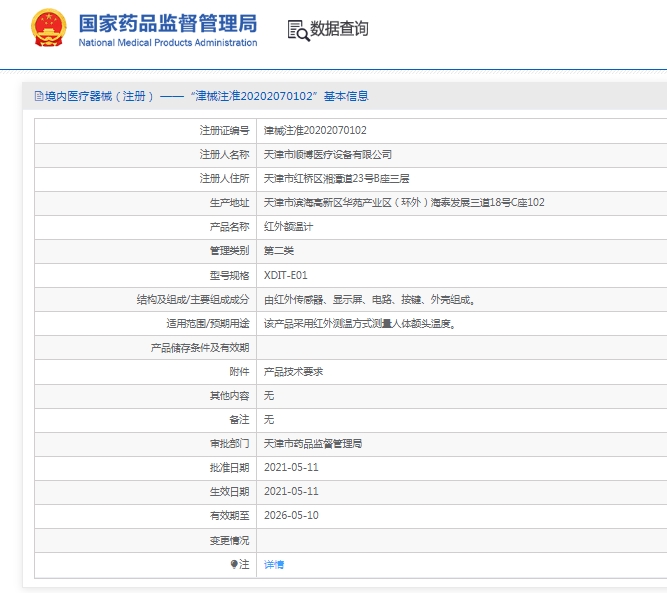Select the 无 value in 备注 row
The height and width of the screenshot is (593, 667).
pyautogui.click(x=269, y=419)
